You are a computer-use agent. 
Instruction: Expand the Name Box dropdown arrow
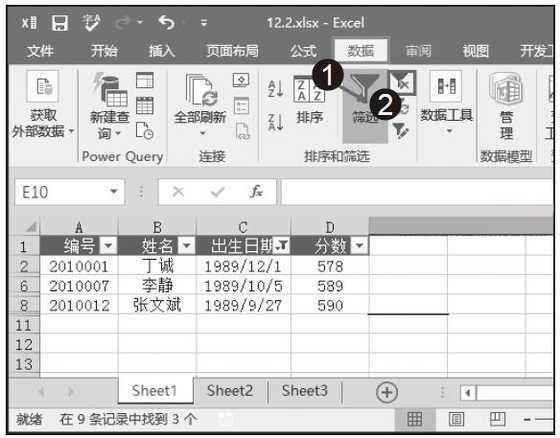tap(114, 191)
